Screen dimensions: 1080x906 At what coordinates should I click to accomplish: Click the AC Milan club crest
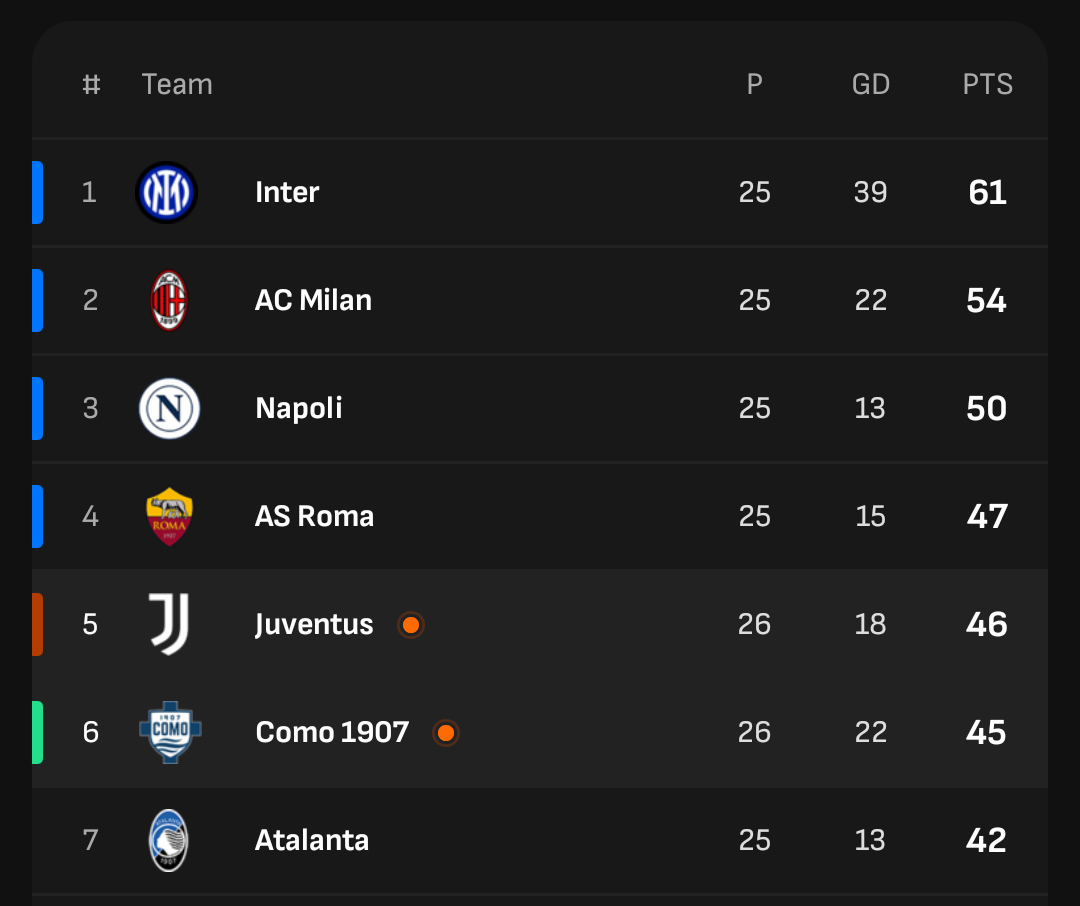(168, 300)
